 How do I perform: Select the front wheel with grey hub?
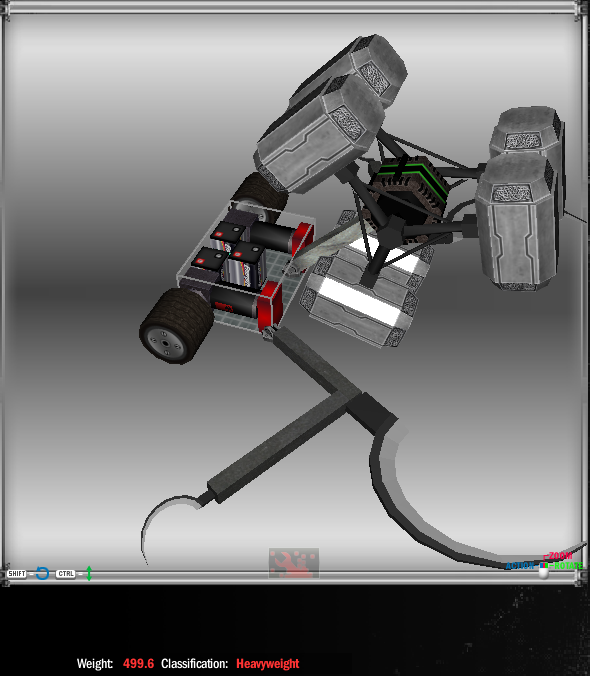[x=177, y=326]
